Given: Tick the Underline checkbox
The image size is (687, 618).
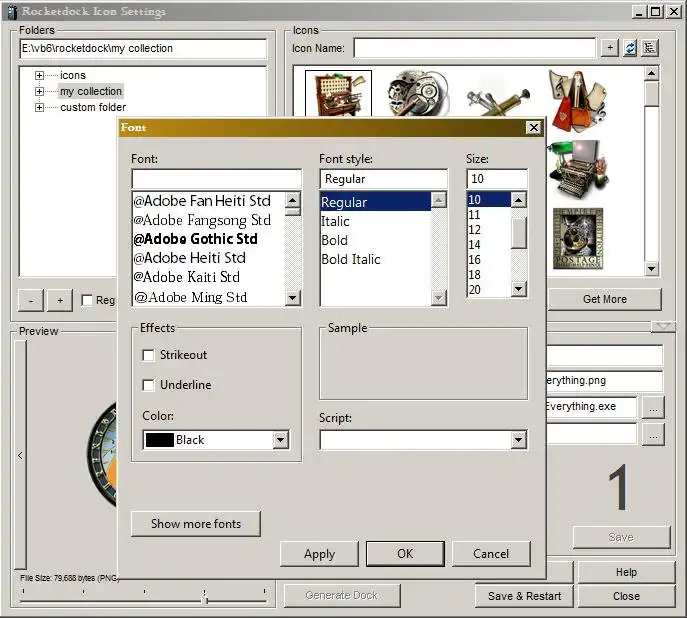Looking at the screenshot, I should tap(149, 385).
